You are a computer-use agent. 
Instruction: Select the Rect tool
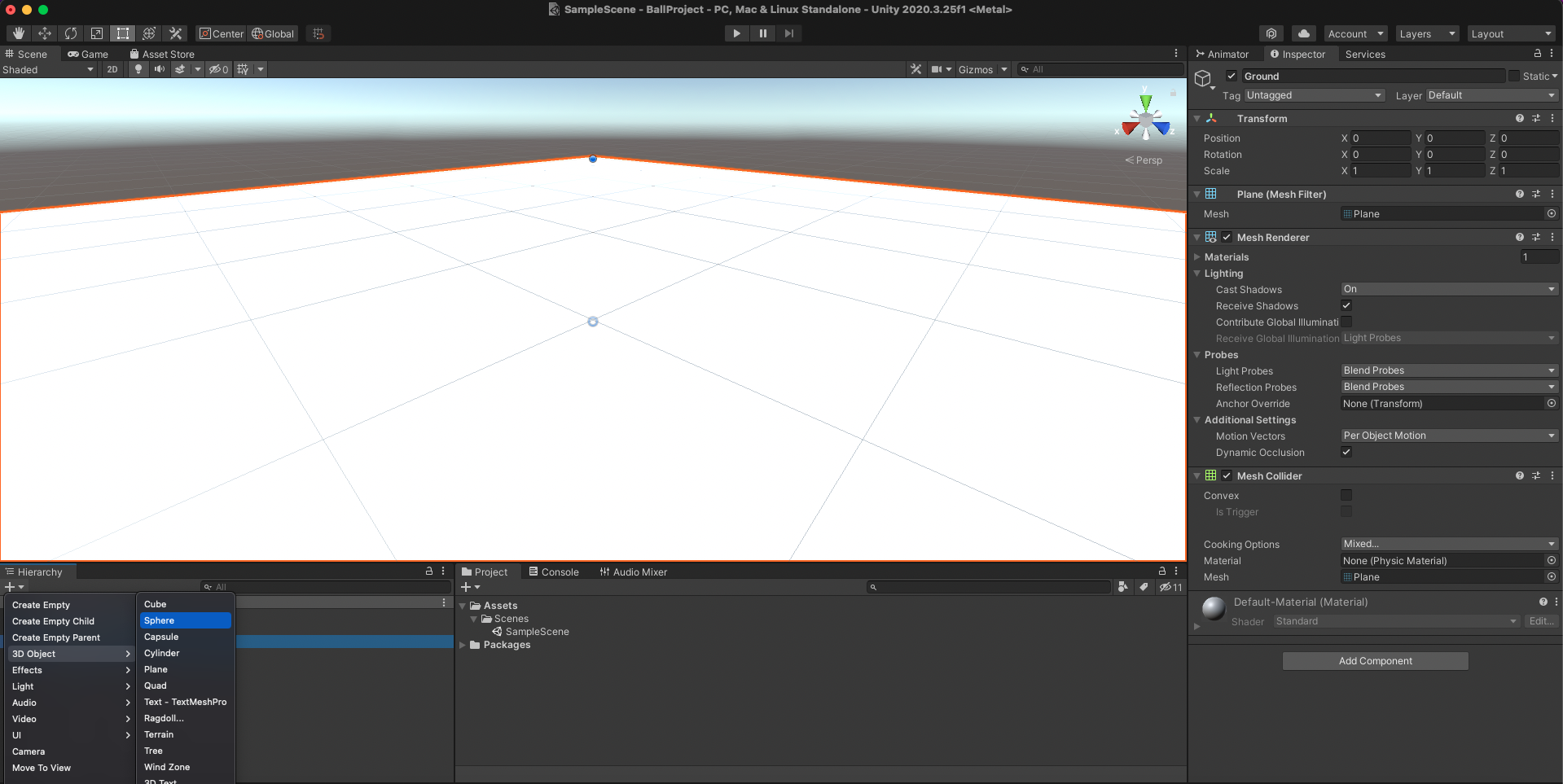pos(123,33)
